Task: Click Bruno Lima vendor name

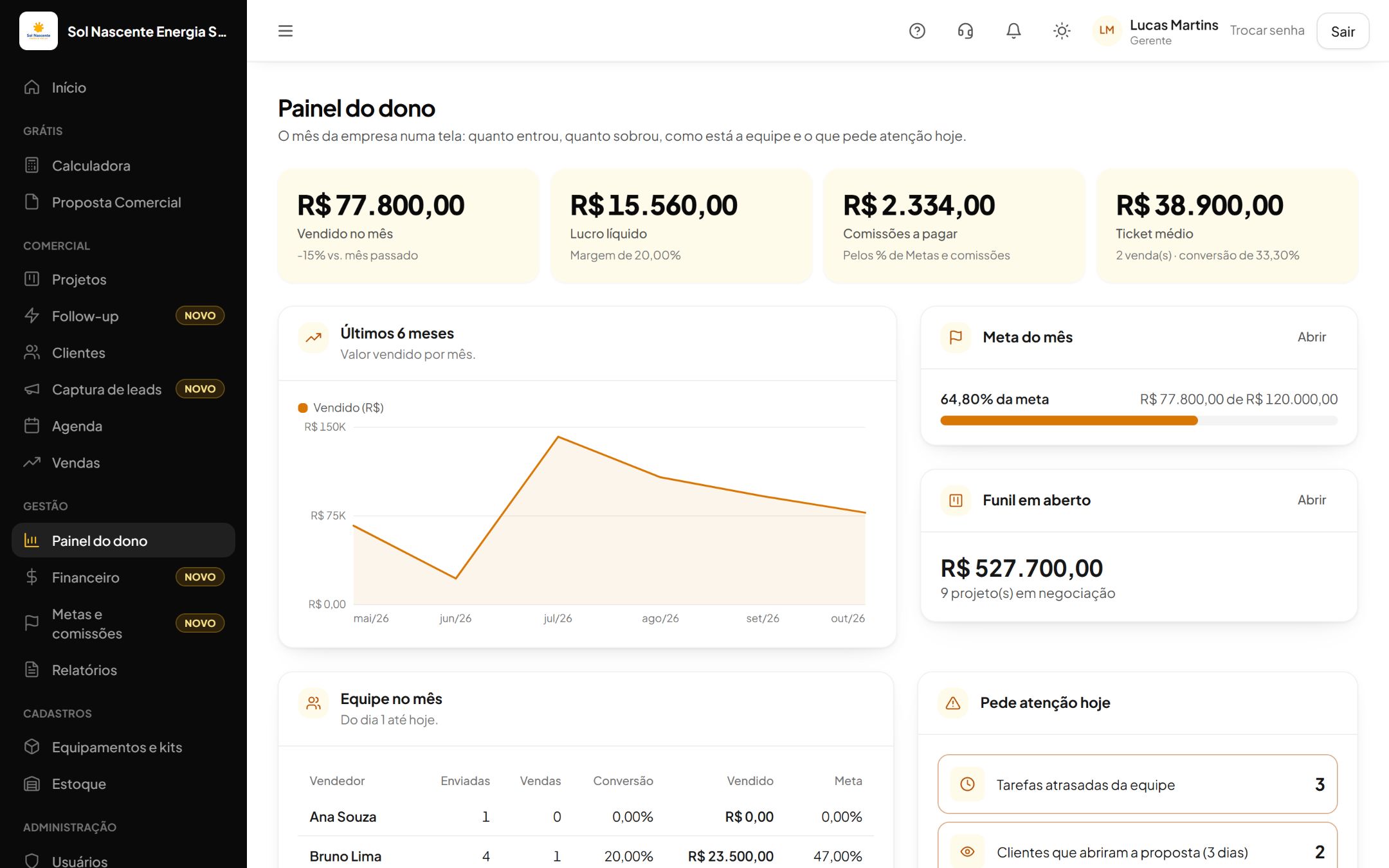Action: point(345,856)
